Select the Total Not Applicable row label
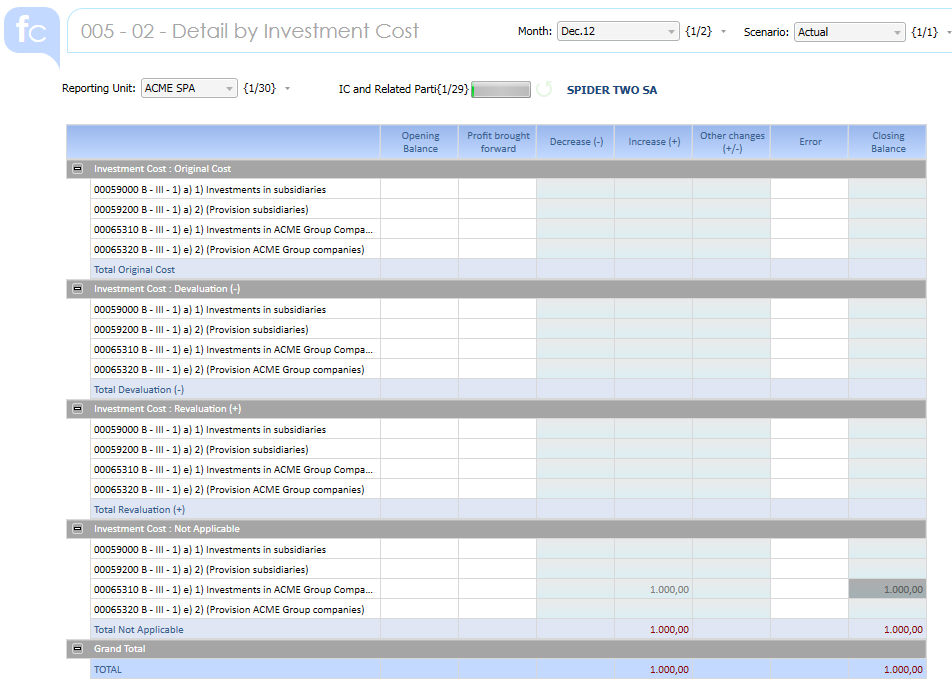952x695 pixels. pos(138,629)
